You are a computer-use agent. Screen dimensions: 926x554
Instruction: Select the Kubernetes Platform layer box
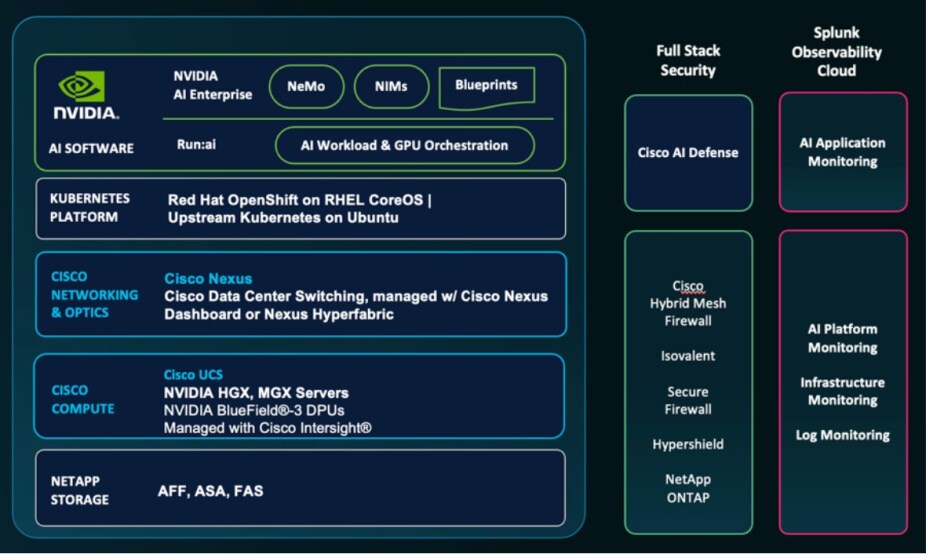click(x=300, y=209)
